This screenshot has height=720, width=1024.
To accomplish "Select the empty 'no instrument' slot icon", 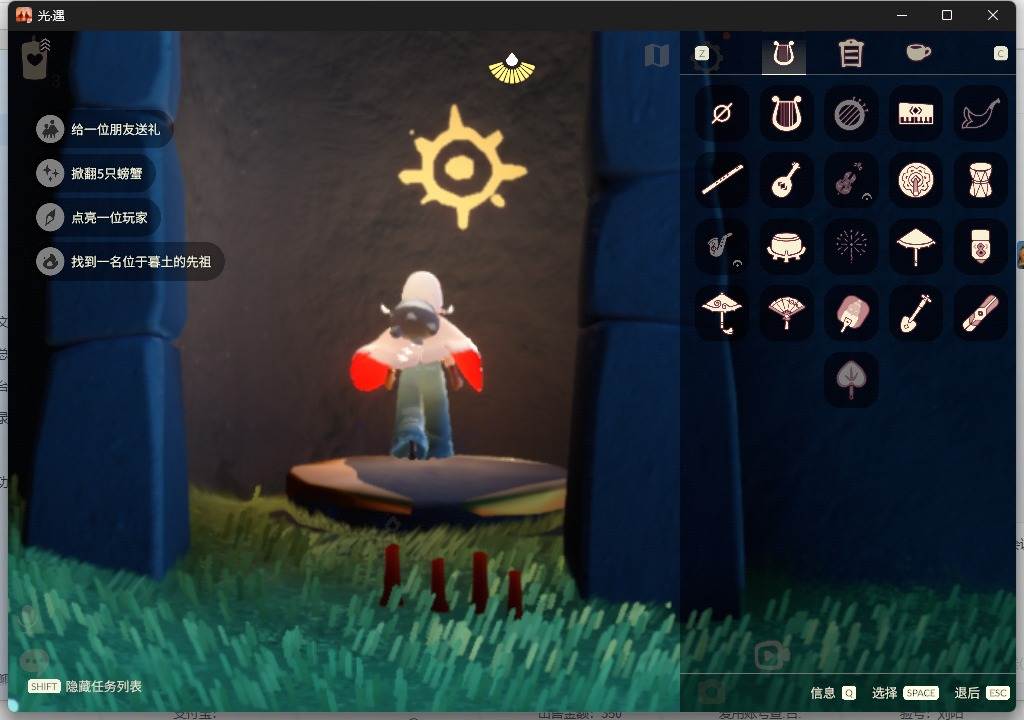I will click(x=722, y=114).
